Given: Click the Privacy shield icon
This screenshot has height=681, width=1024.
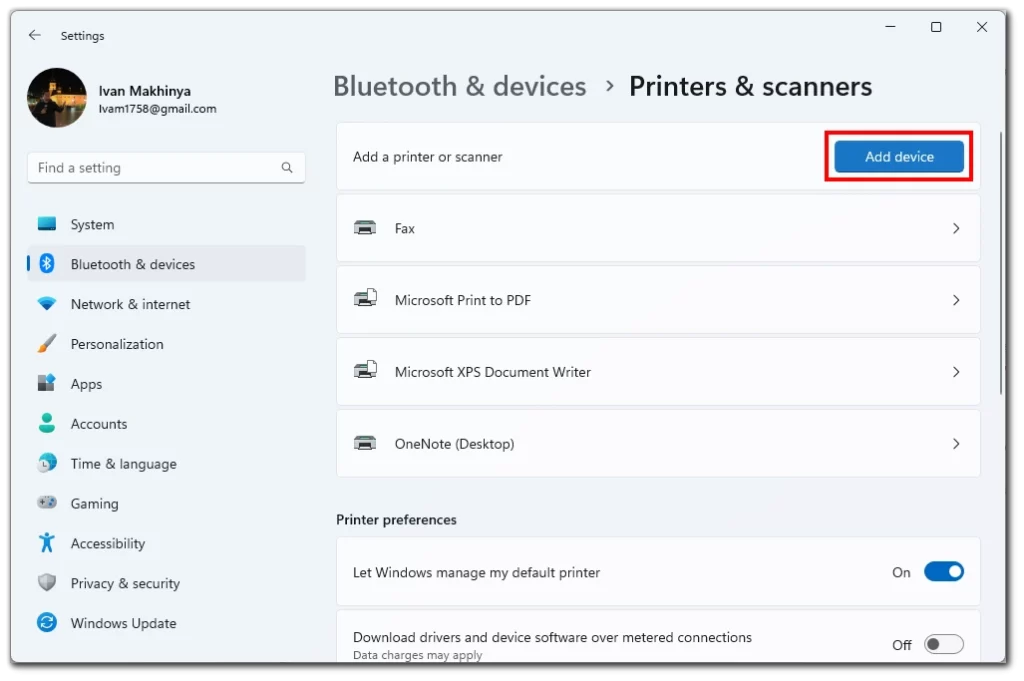Looking at the screenshot, I should tap(47, 582).
